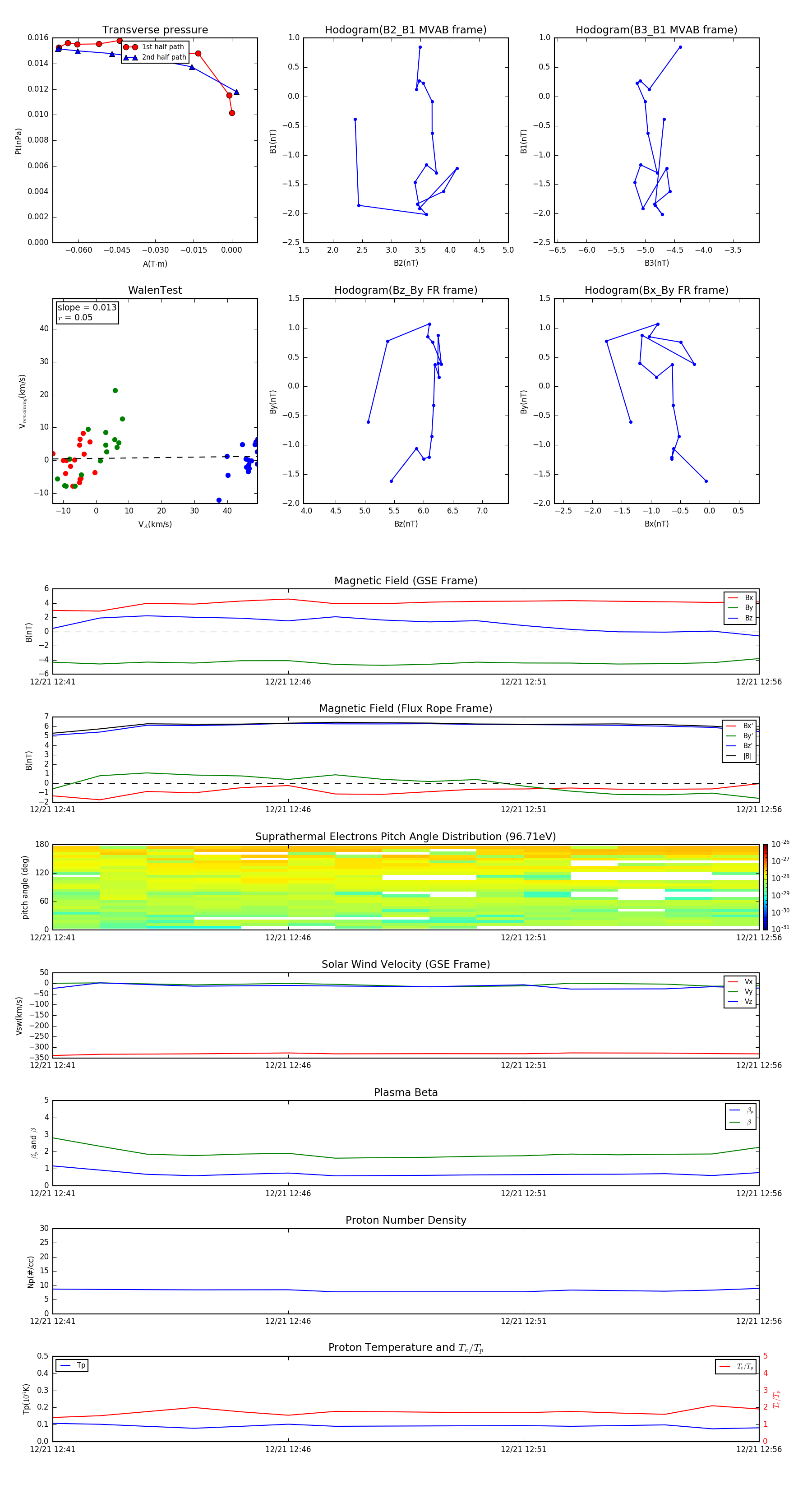
Task: Click the Magnetic Field (GSE Frame) title
Action: coord(406,581)
